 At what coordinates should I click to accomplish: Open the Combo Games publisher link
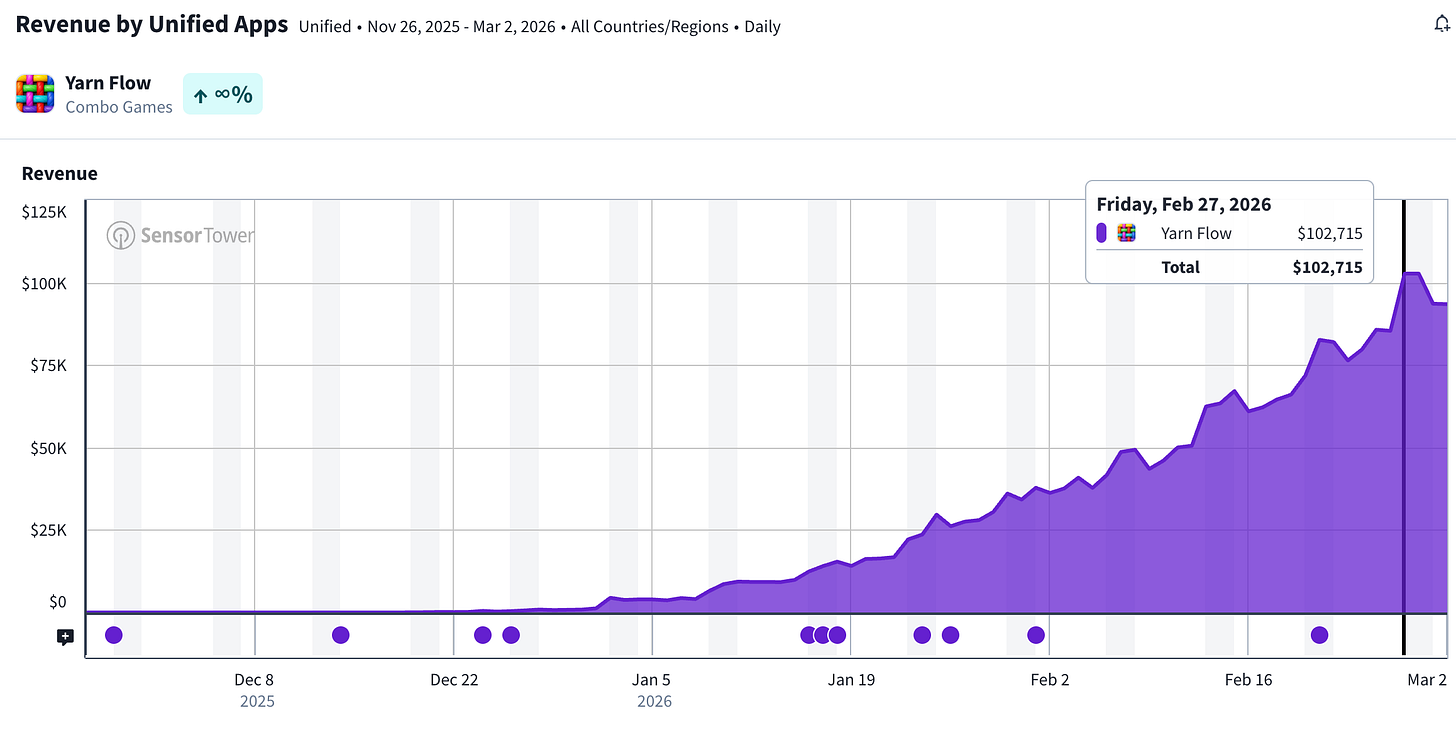pyautogui.click(x=119, y=107)
